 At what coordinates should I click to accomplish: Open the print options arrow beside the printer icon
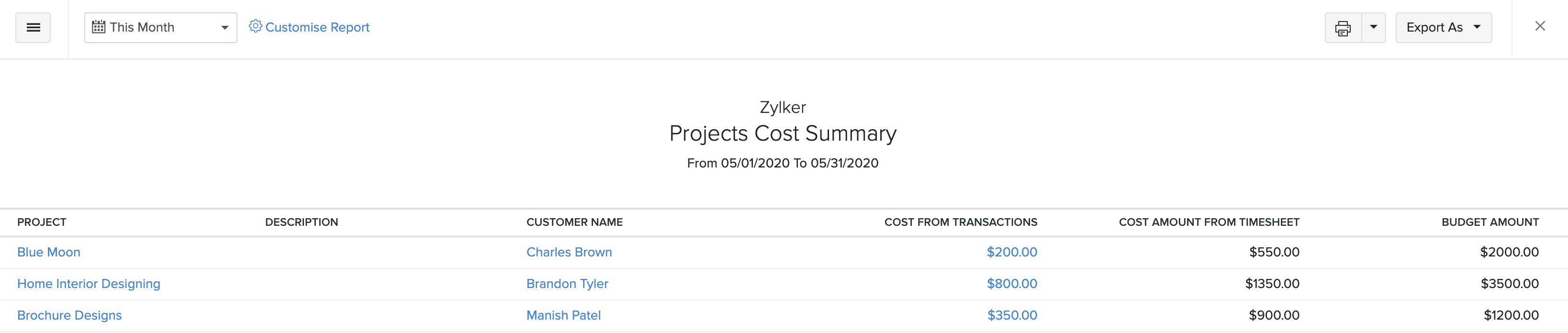pos(1373,27)
